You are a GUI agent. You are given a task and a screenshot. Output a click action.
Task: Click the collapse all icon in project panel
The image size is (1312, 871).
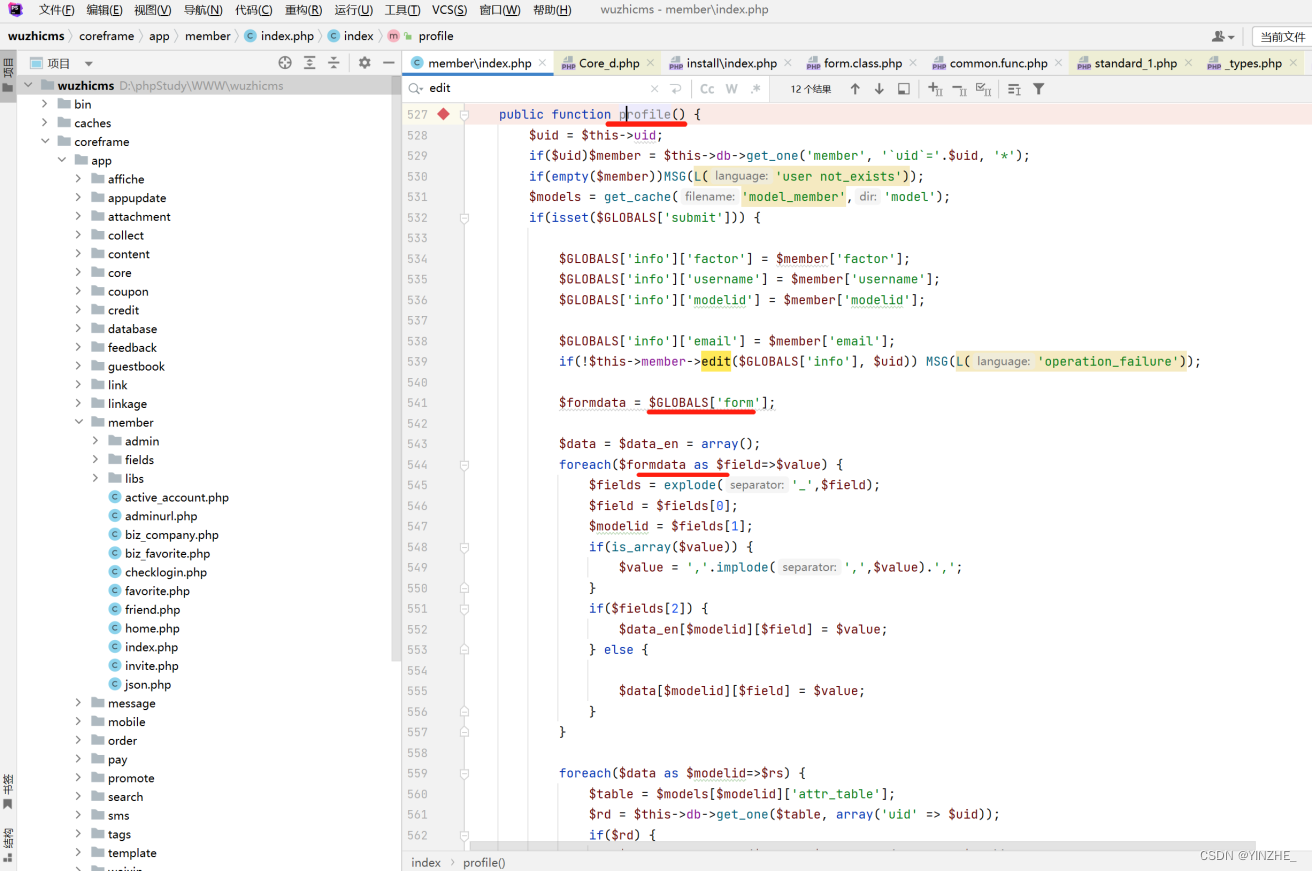[x=334, y=62]
